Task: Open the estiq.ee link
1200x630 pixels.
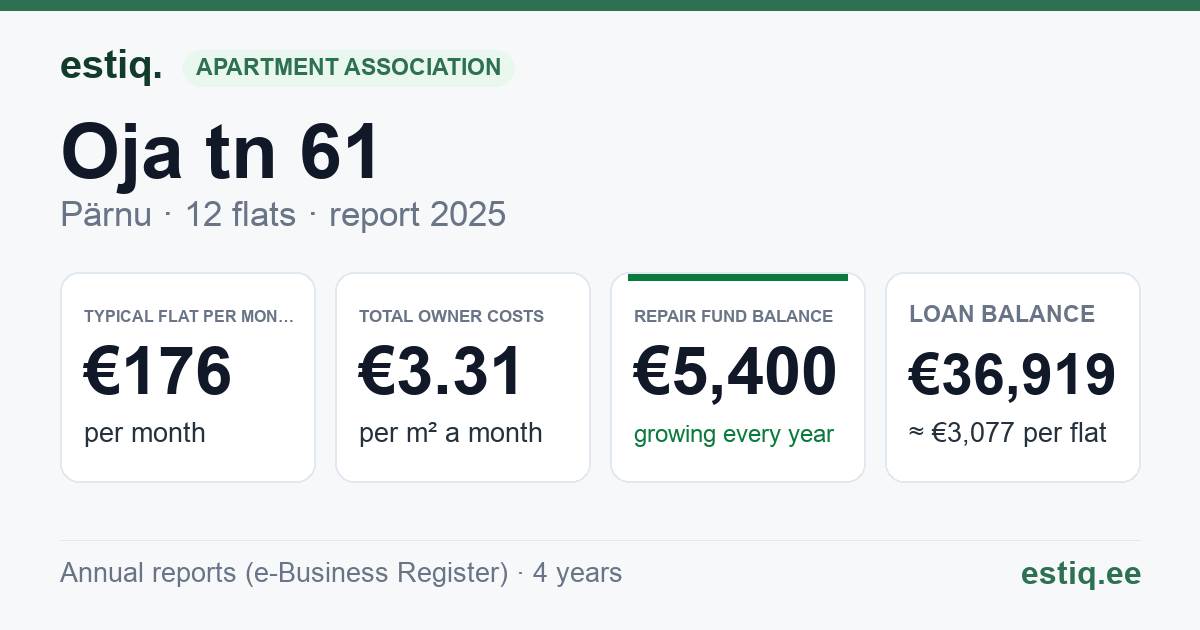Action: 1081,573
